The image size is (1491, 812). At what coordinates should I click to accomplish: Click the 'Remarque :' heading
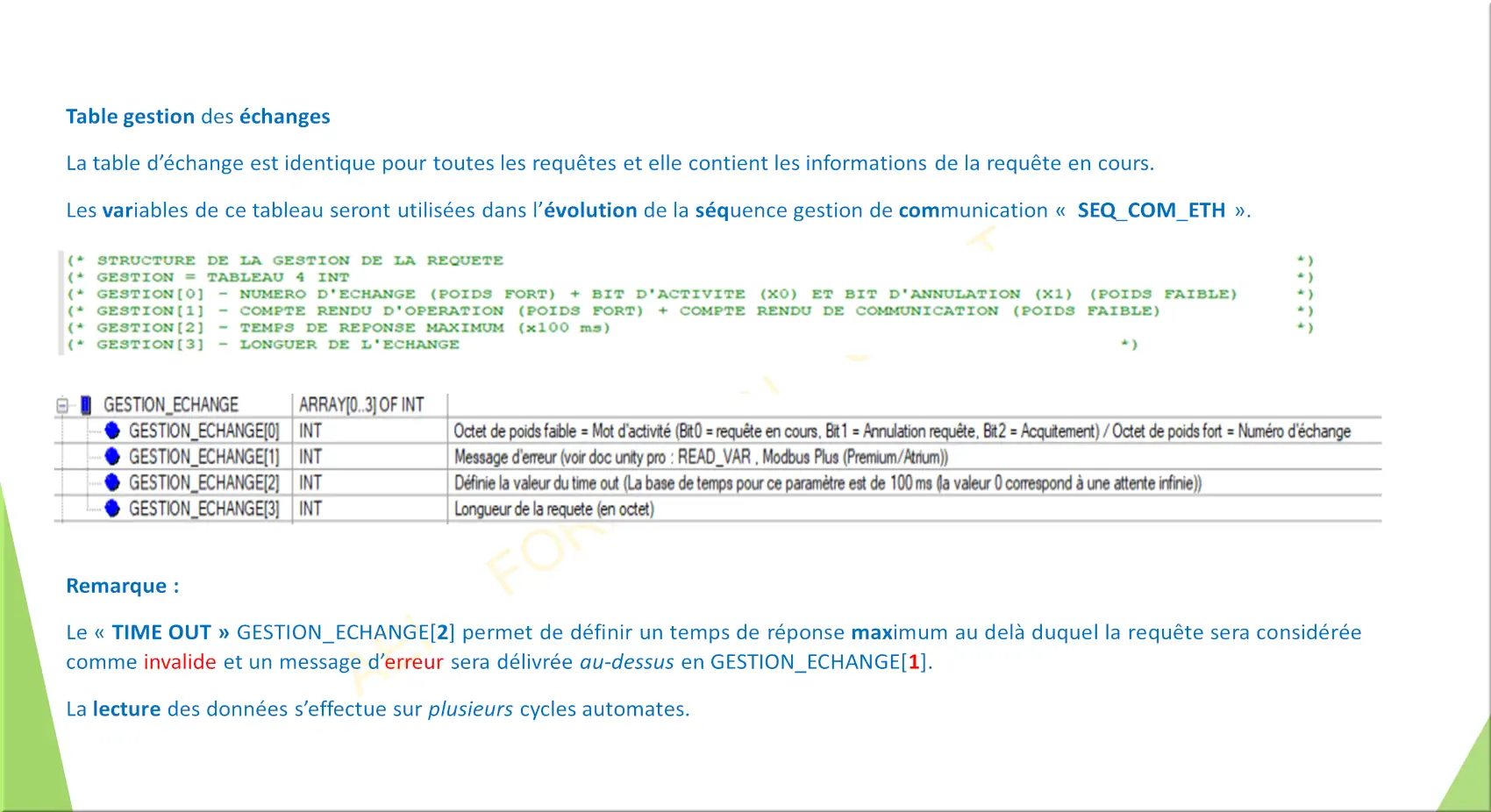(x=123, y=586)
